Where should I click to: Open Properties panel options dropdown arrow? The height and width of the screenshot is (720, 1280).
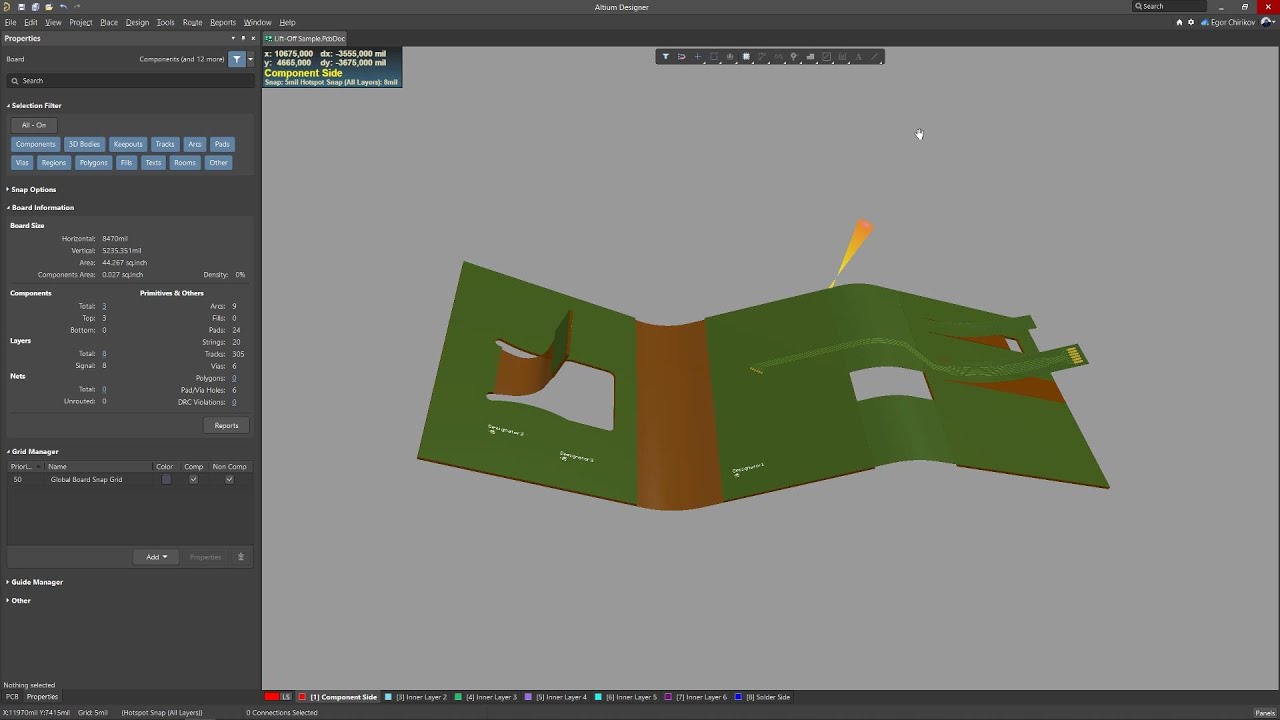point(233,38)
